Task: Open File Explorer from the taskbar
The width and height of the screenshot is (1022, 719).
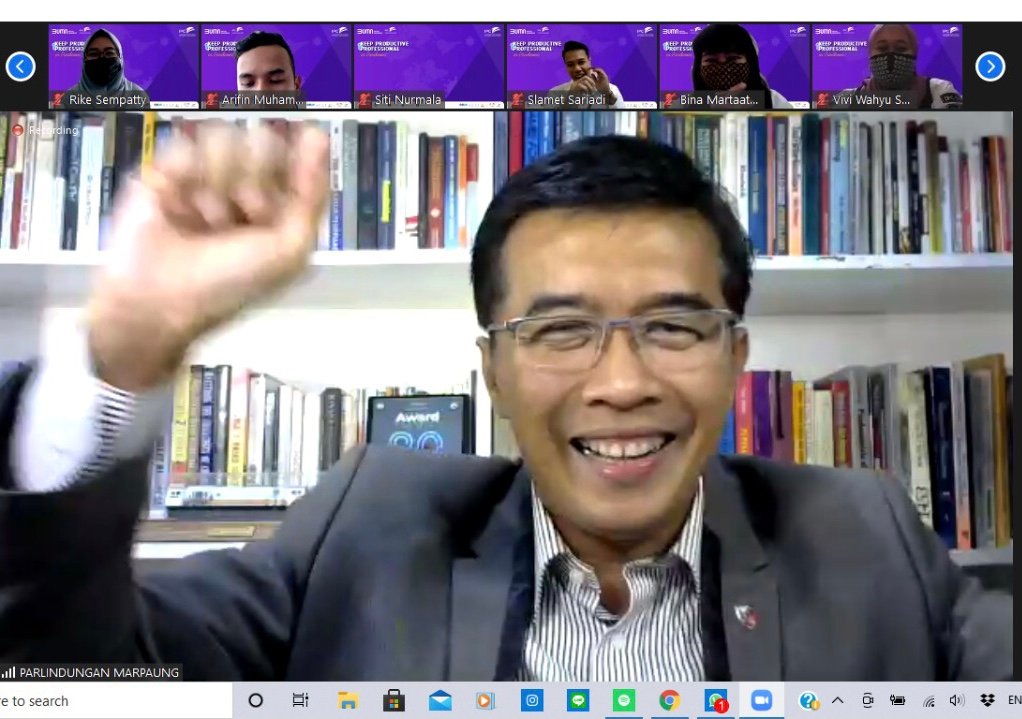Action: [348, 701]
